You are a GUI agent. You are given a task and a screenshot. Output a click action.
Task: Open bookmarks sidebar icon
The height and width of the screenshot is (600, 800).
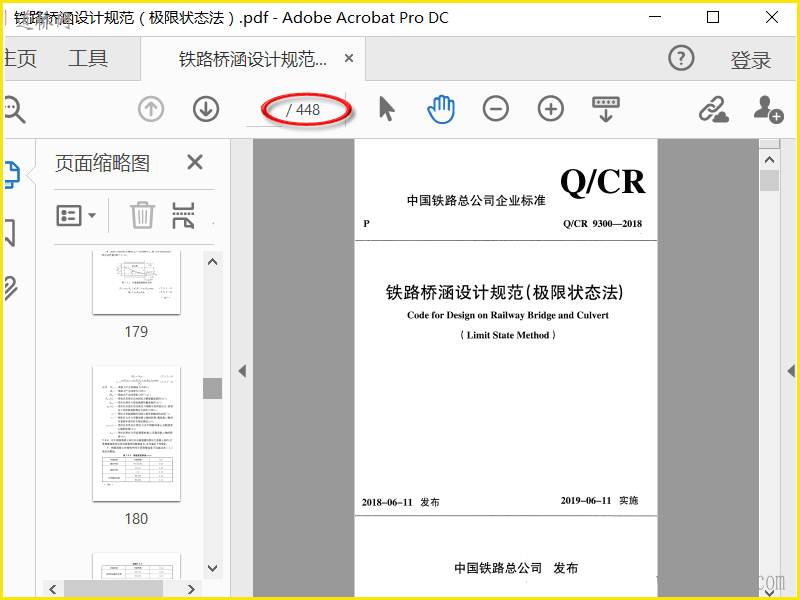10,233
